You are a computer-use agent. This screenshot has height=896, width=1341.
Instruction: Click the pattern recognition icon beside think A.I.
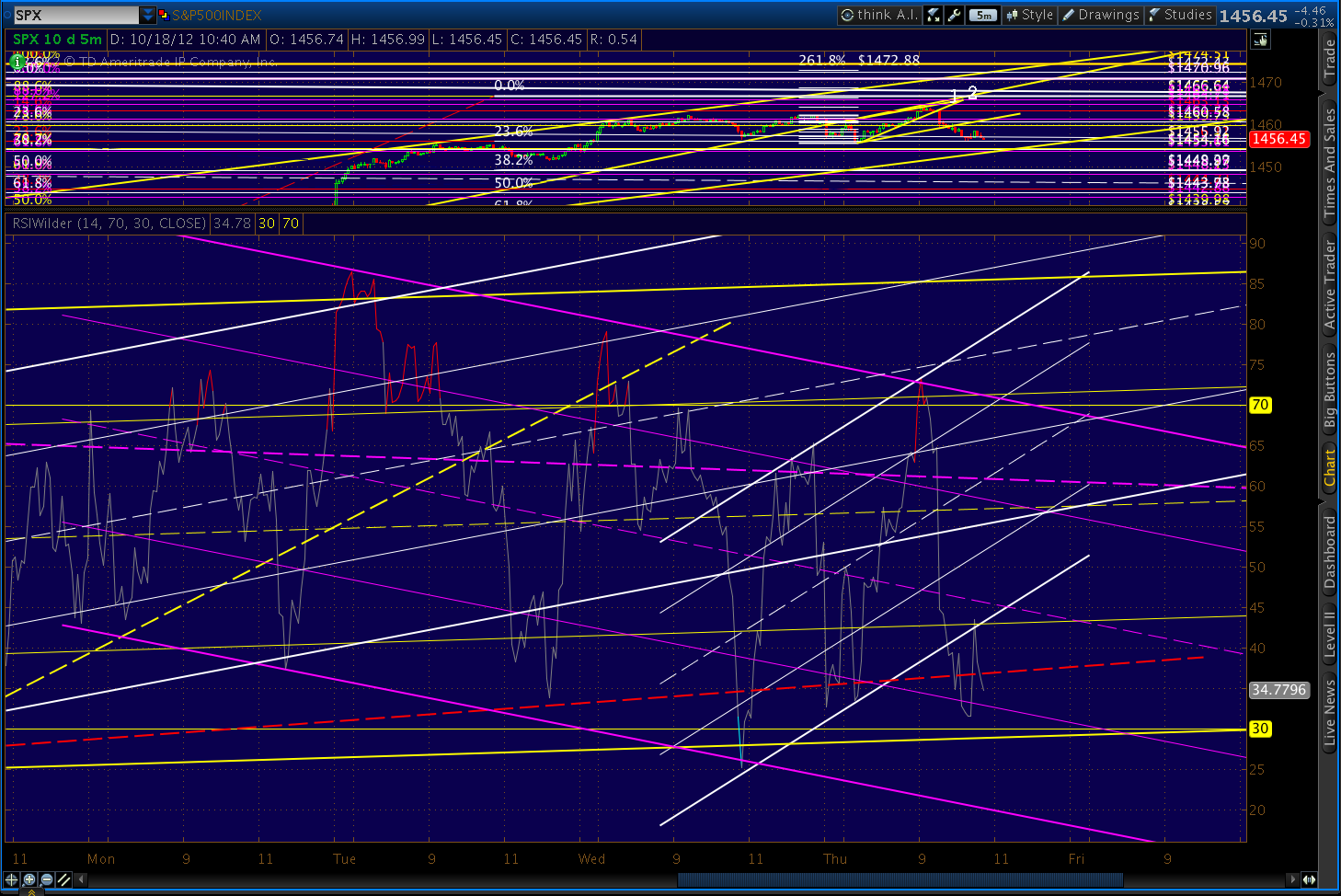(933, 15)
